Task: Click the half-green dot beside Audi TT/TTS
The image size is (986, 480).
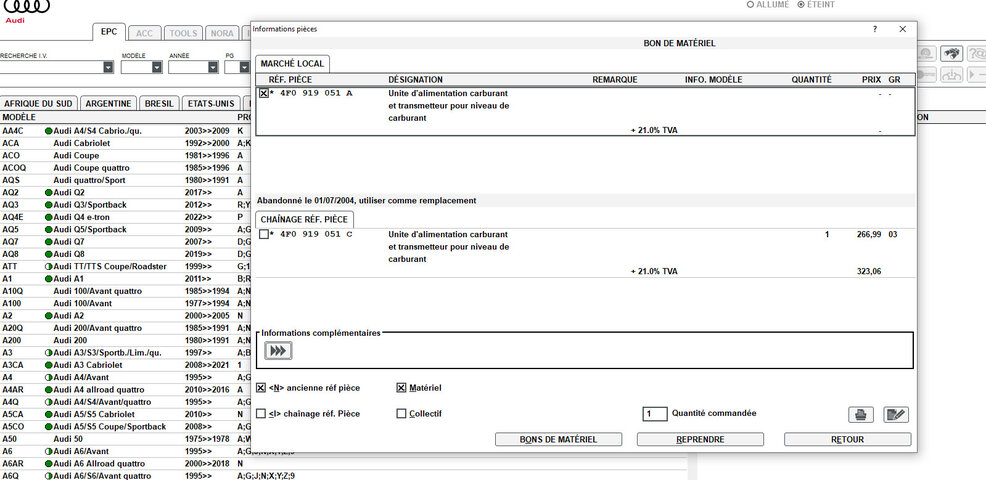Action: coord(48,267)
